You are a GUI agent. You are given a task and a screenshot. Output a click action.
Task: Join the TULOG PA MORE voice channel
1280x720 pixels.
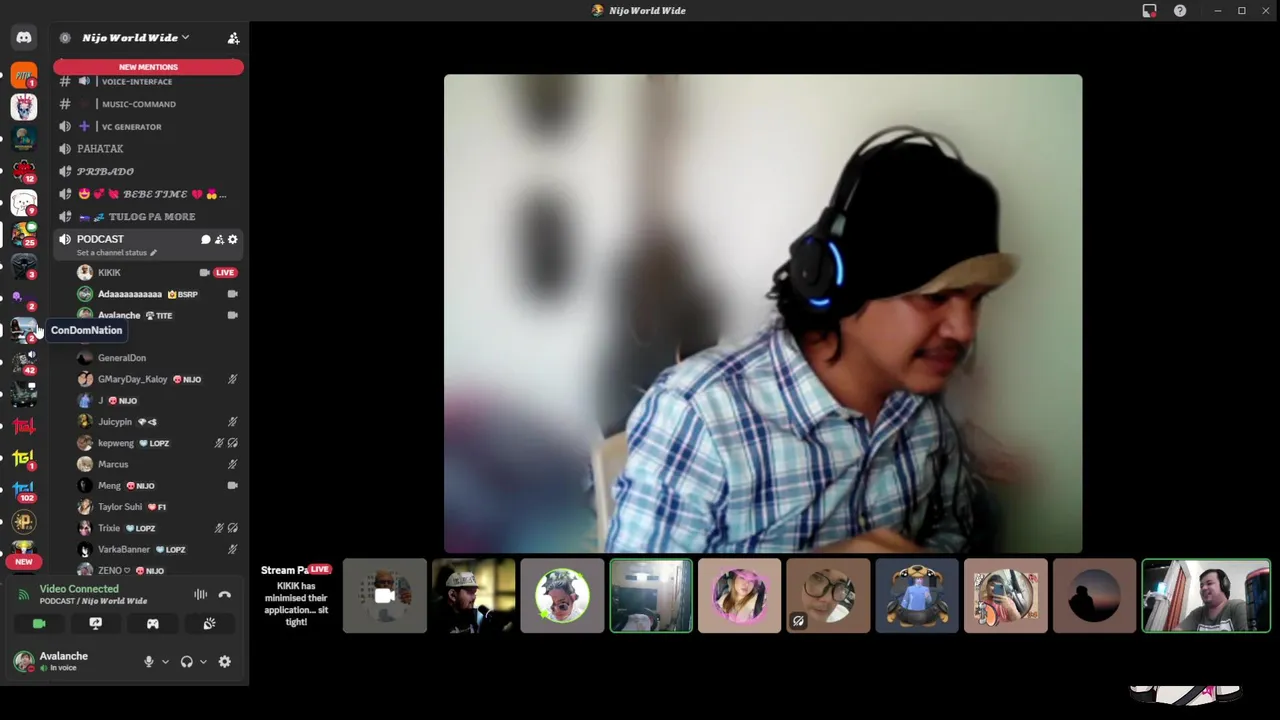[x=148, y=217]
